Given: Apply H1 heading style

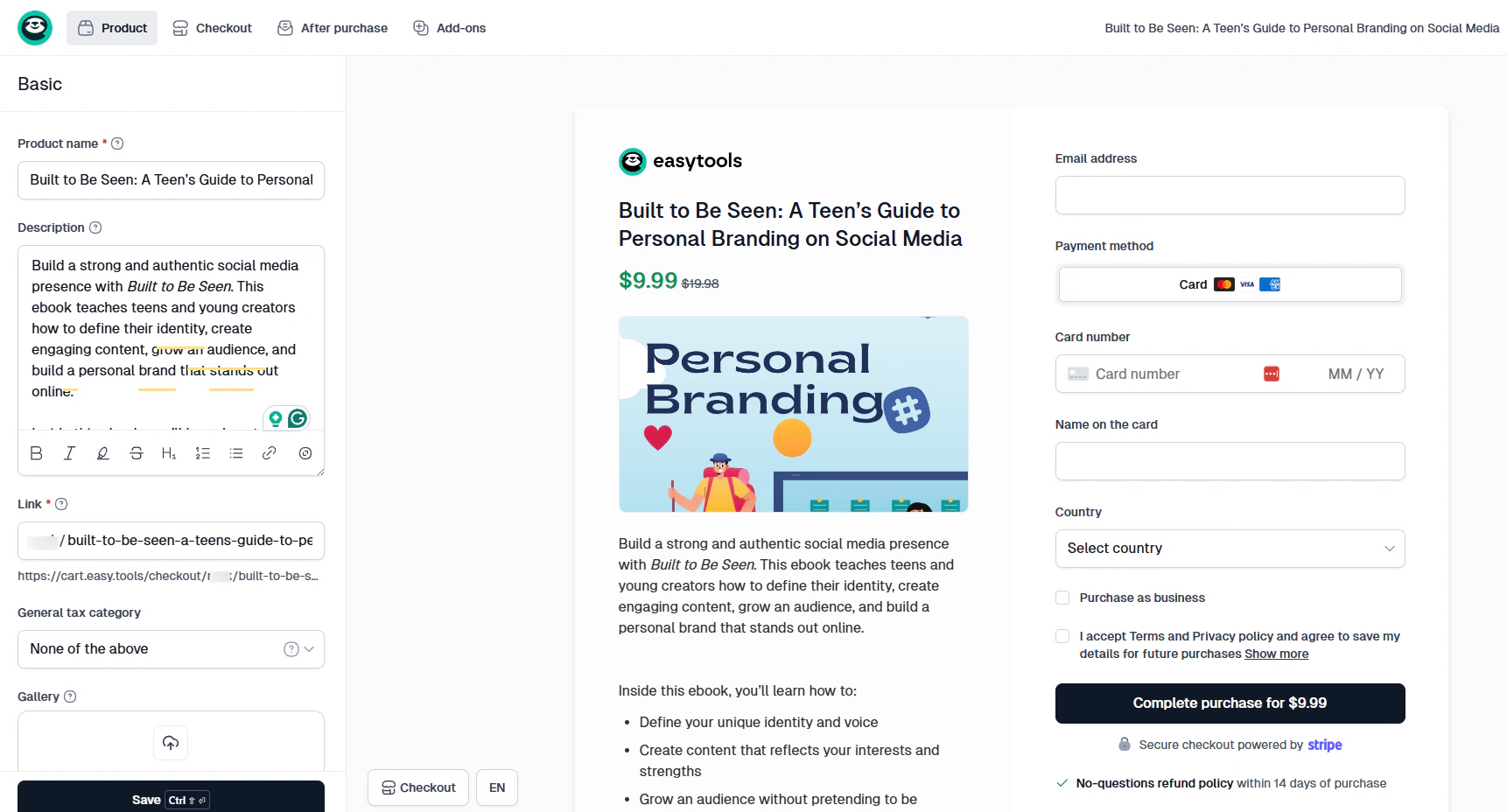Looking at the screenshot, I should click(169, 453).
